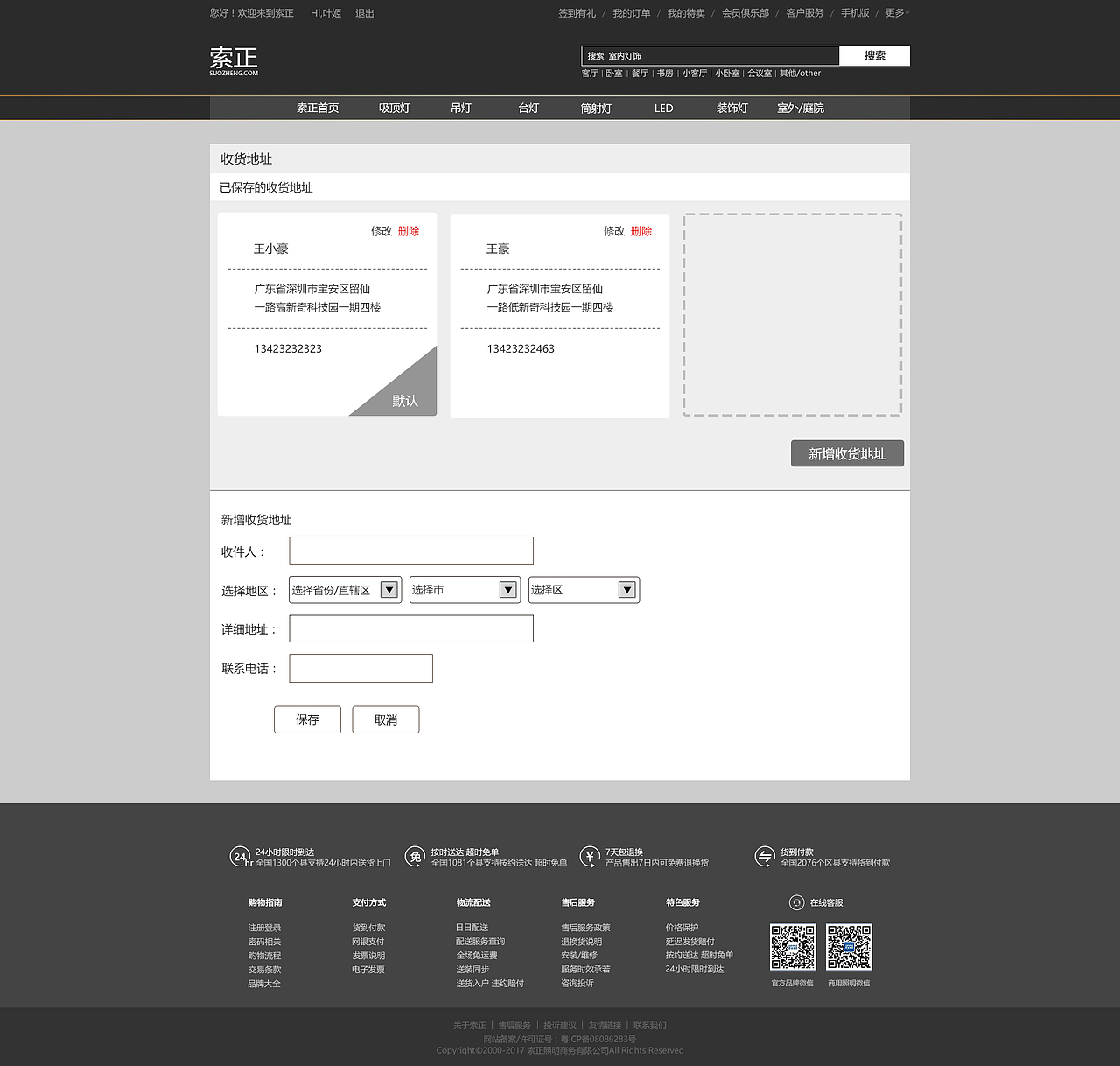The image size is (1120, 1066).
Task: Open the 装饰灯 navigation category
Action: pyautogui.click(x=732, y=109)
